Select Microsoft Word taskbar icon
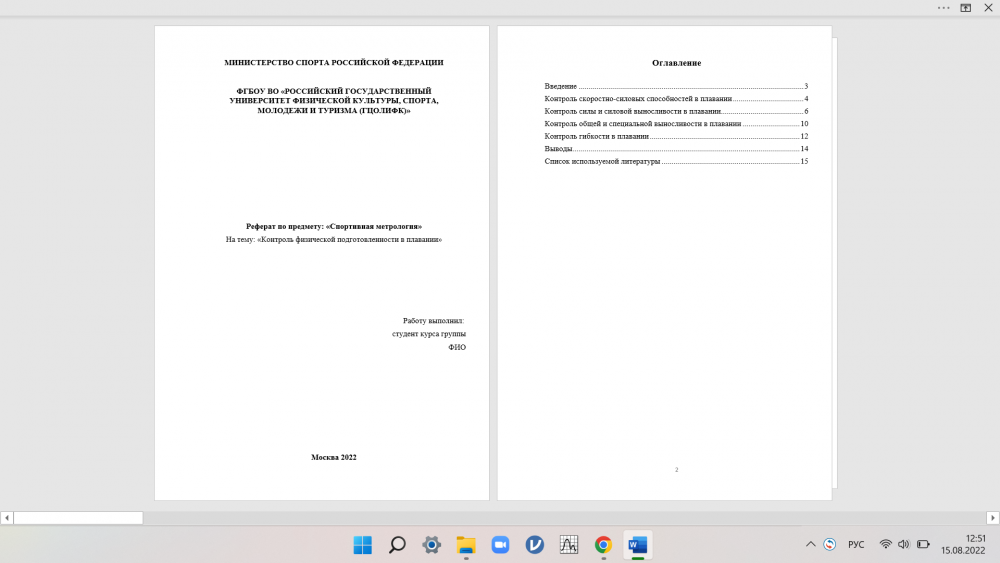Screen dimensions: 1000x563 coord(638,545)
